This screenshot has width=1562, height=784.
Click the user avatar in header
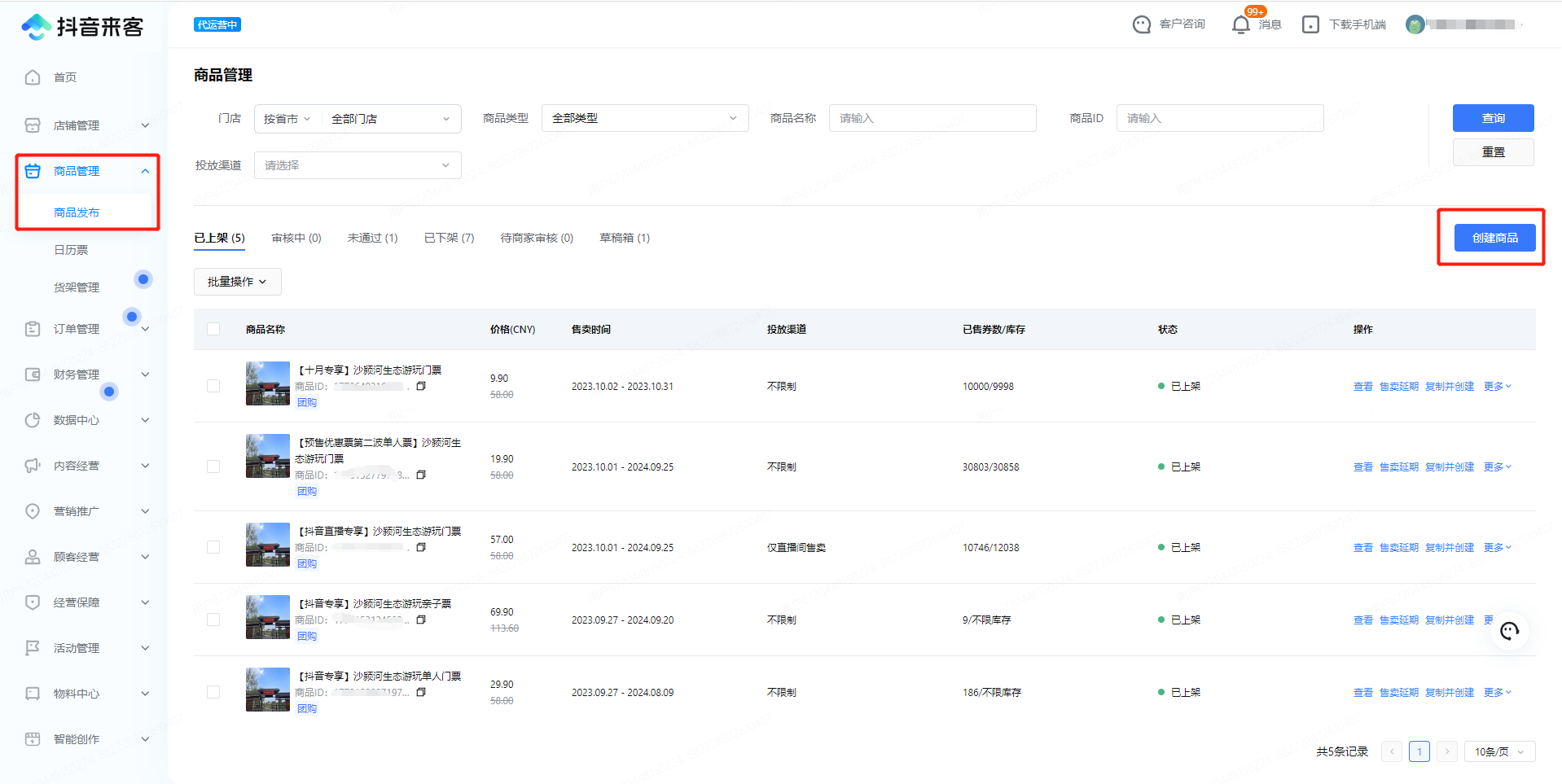tap(1415, 24)
